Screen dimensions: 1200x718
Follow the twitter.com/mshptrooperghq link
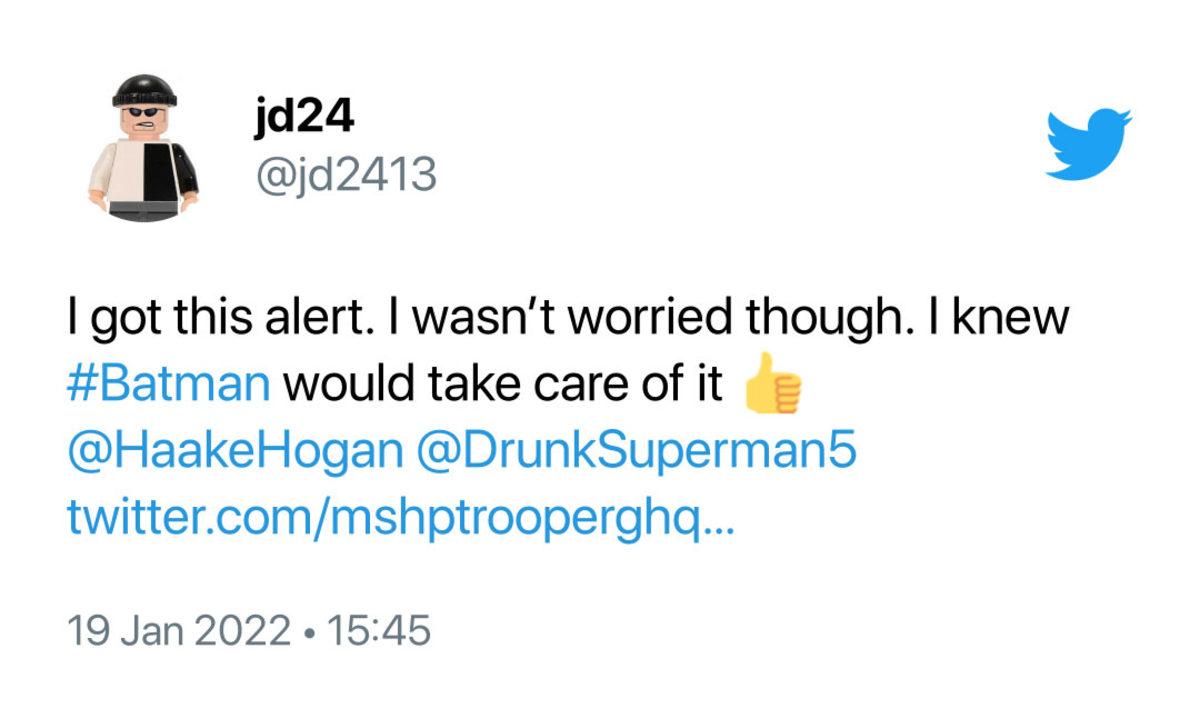click(x=400, y=518)
